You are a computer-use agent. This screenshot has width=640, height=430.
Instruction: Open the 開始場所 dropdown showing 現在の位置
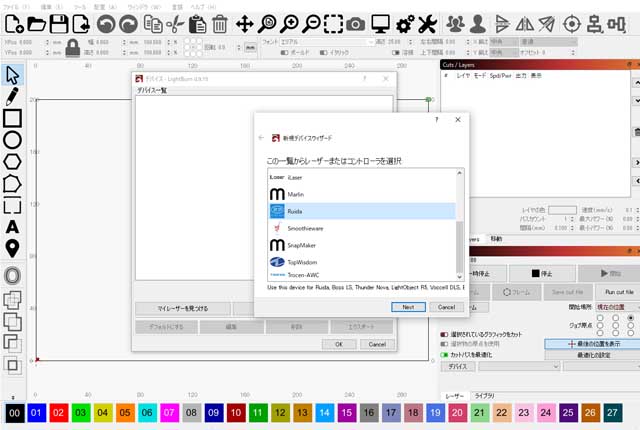click(x=617, y=307)
